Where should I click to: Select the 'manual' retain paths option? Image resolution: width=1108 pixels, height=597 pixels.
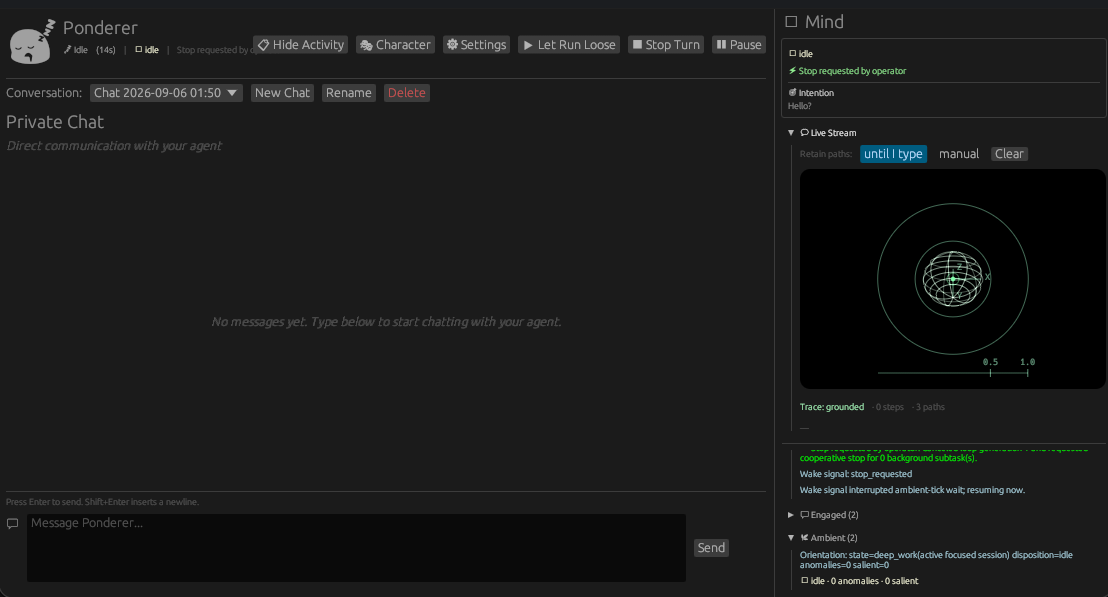point(958,154)
